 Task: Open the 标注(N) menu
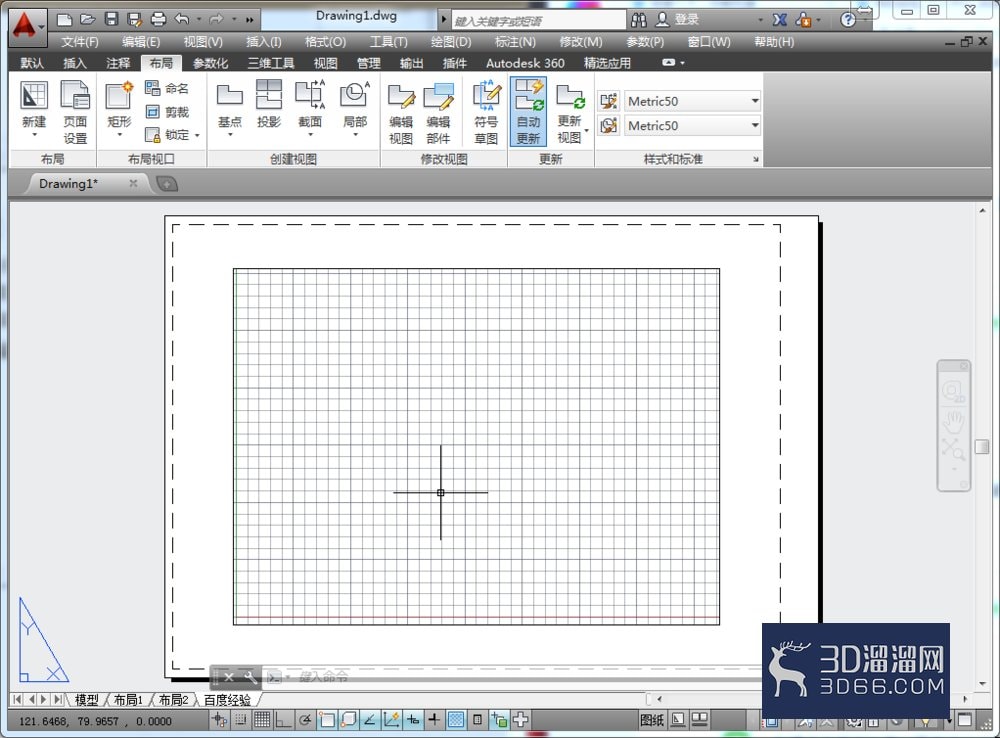pyautogui.click(x=515, y=42)
